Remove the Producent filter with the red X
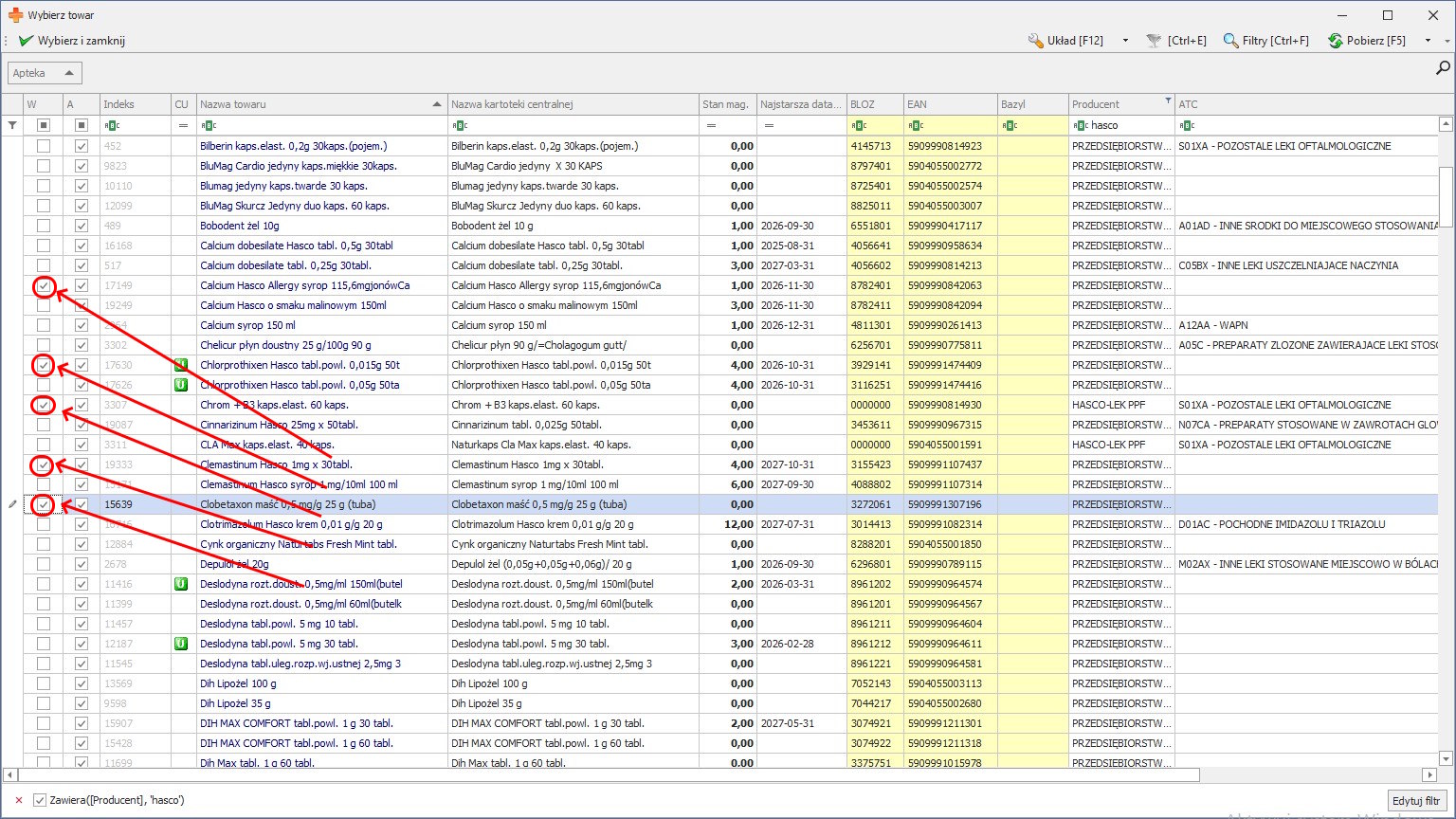The height and width of the screenshot is (819, 1456). pyautogui.click(x=19, y=800)
